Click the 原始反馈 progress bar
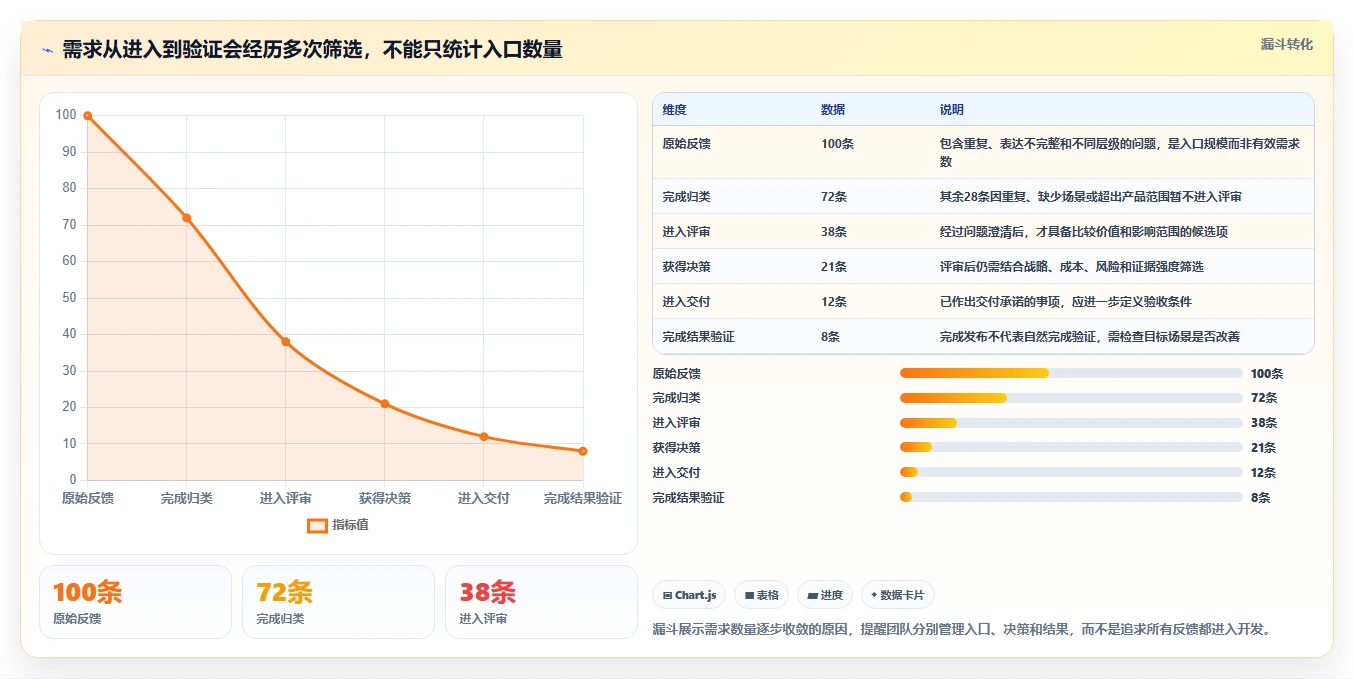 [x=1071, y=373]
